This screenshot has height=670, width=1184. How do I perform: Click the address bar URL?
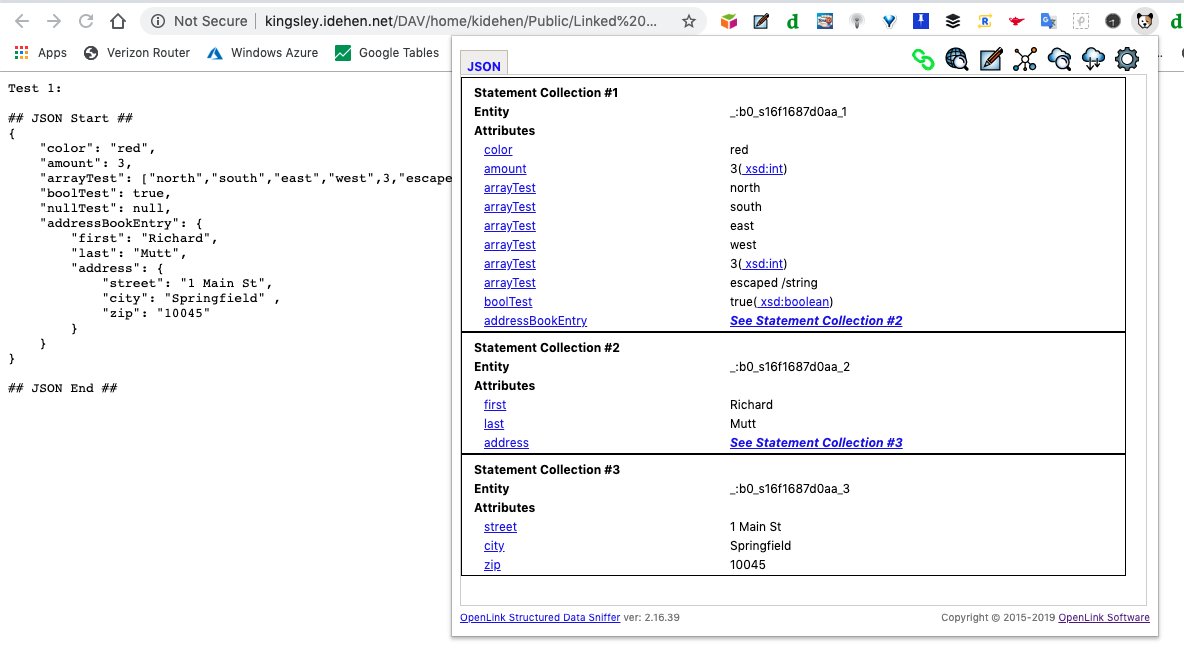tap(461, 21)
